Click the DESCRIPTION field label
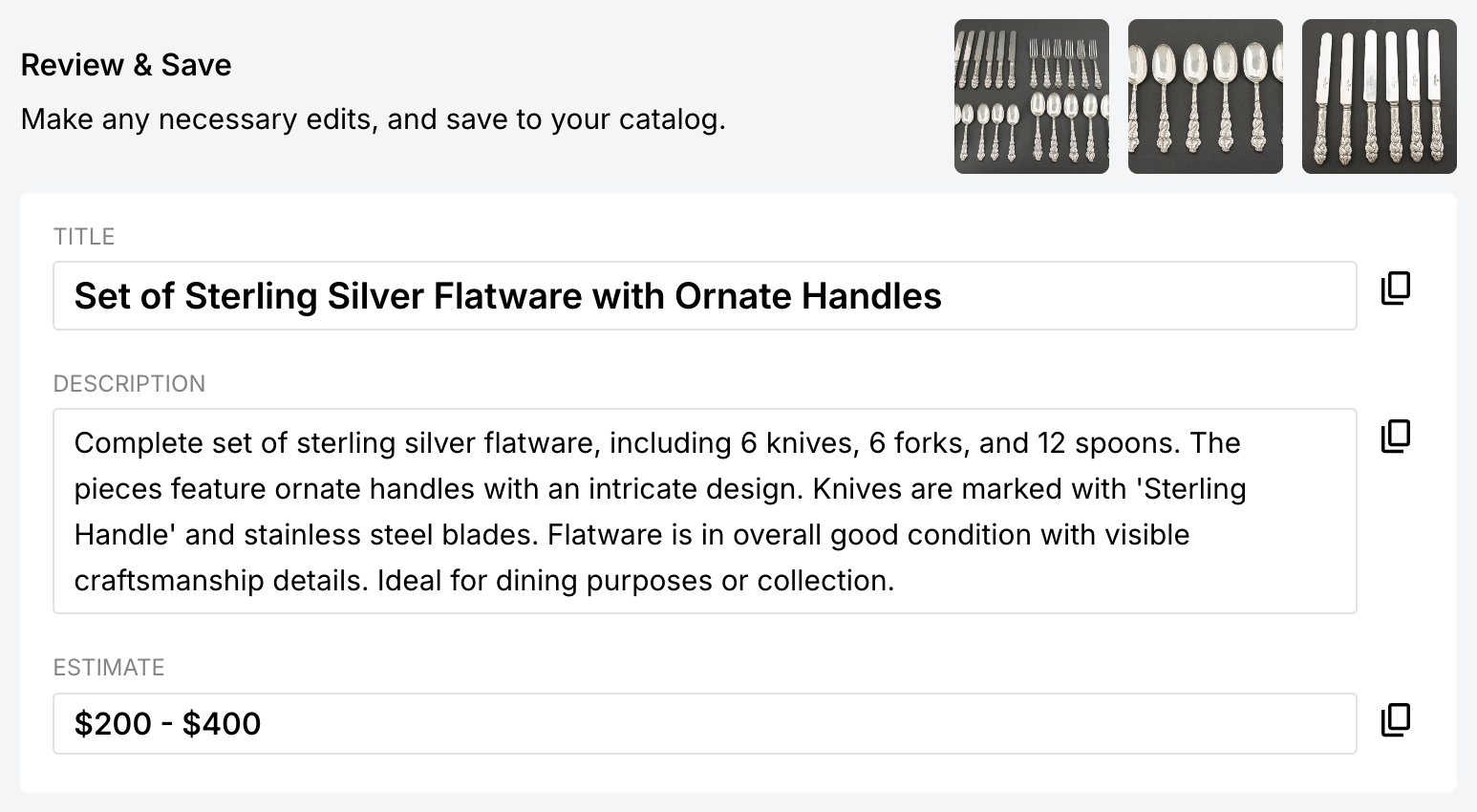 (129, 384)
